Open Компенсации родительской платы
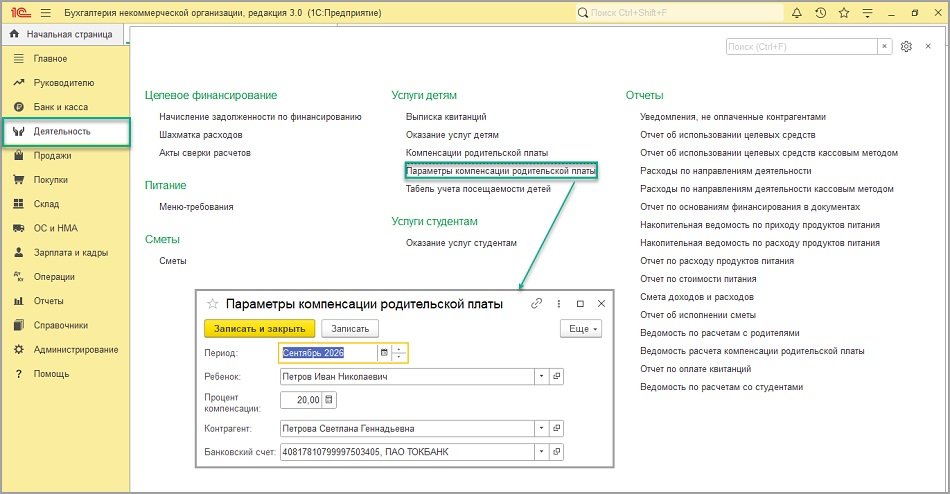Image resolution: width=950 pixels, height=494 pixels. (x=477, y=153)
